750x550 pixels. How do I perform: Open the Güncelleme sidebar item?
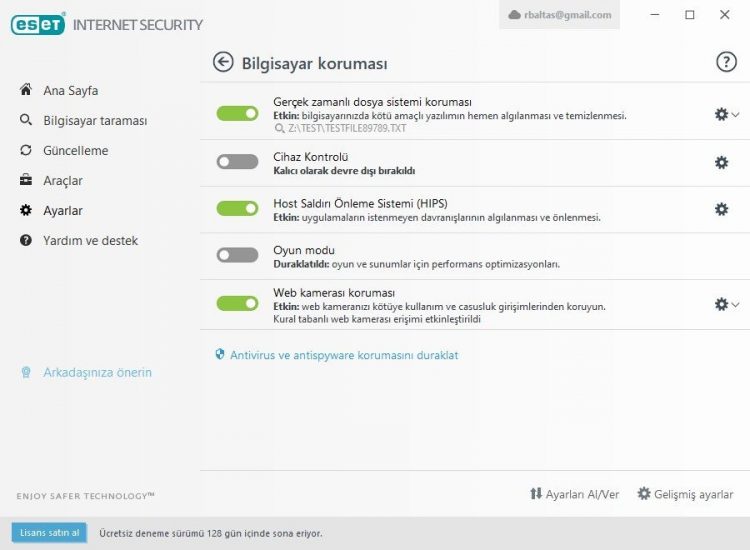(75, 151)
